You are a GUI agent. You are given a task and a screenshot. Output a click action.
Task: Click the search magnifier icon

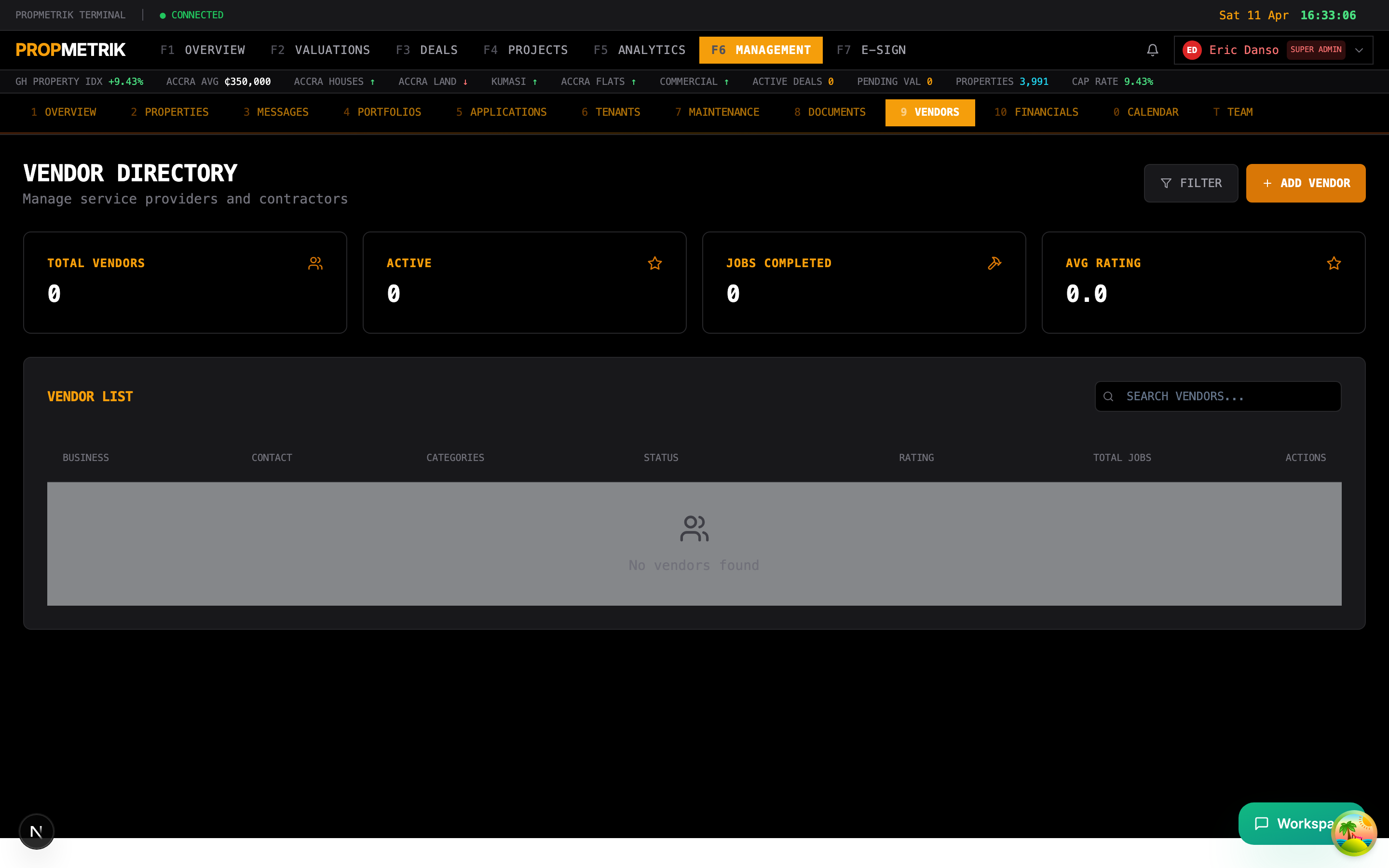tap(1108, 397)
